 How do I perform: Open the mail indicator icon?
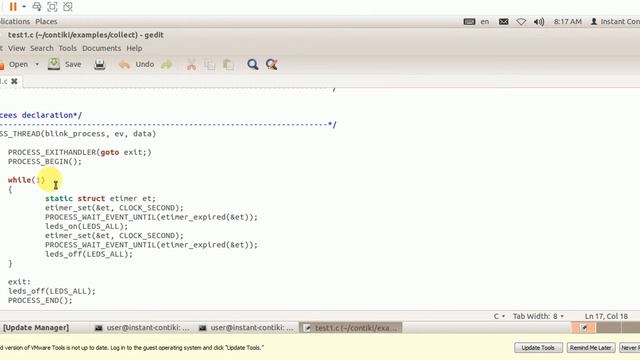click(x=504, y=22)
